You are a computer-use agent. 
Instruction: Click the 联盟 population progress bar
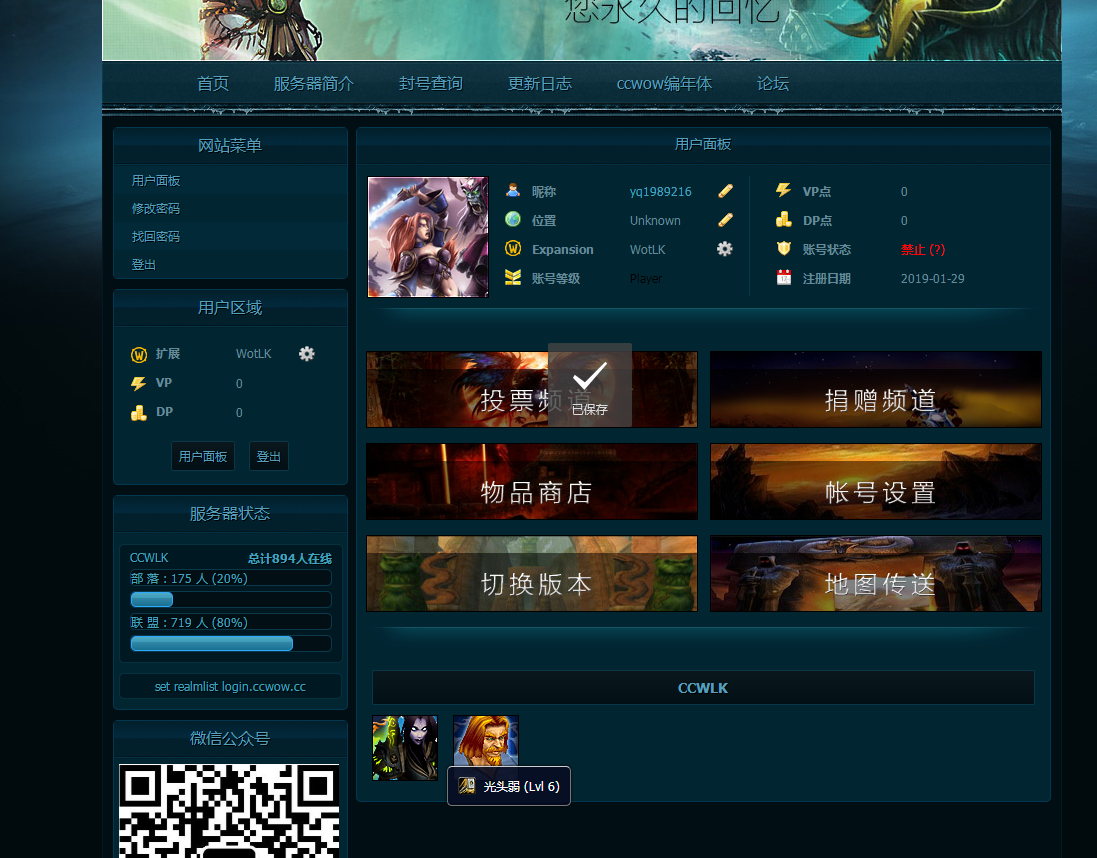231,643
